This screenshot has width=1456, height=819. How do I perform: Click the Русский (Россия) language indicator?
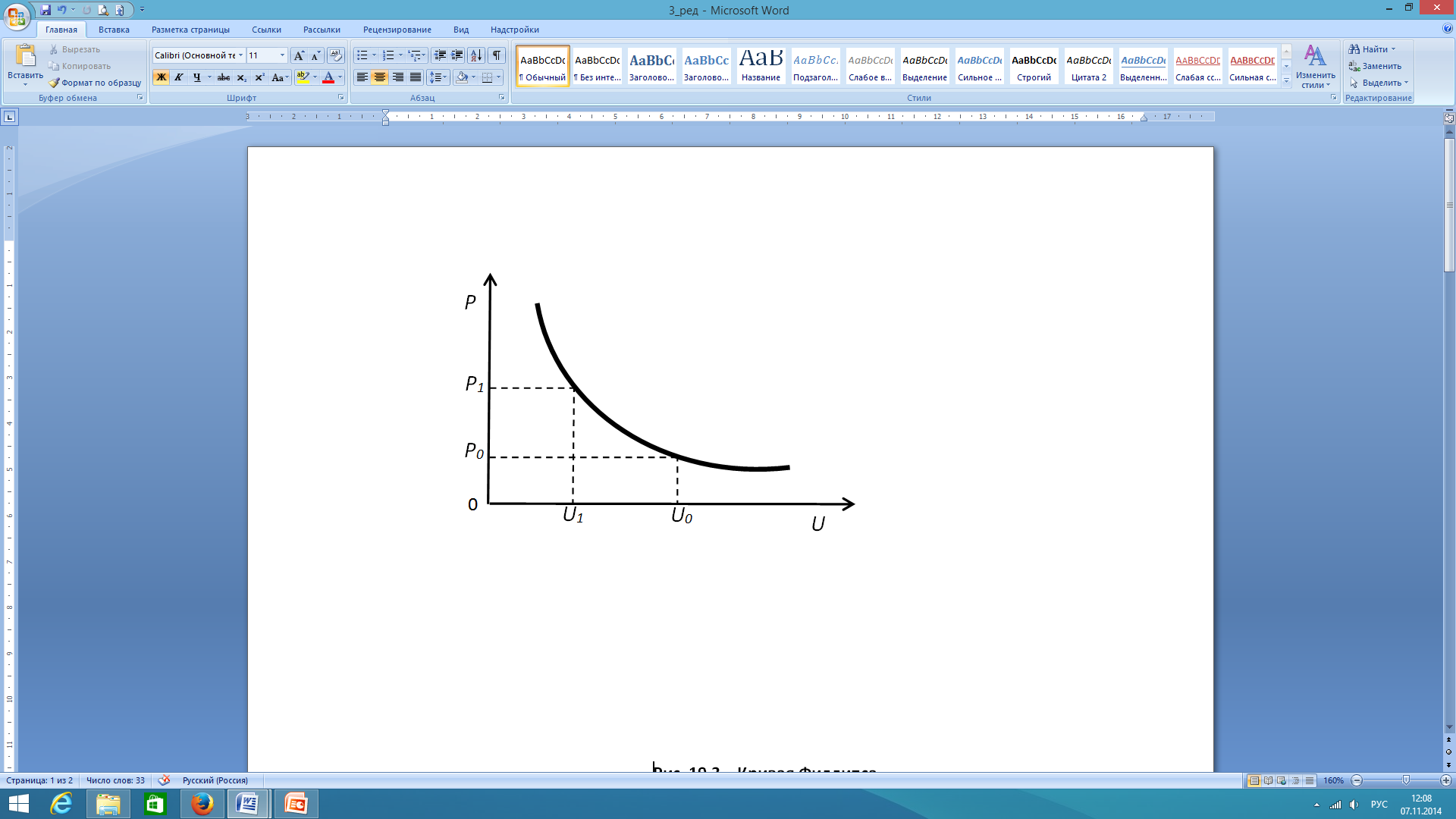click(x=215, y=780)
